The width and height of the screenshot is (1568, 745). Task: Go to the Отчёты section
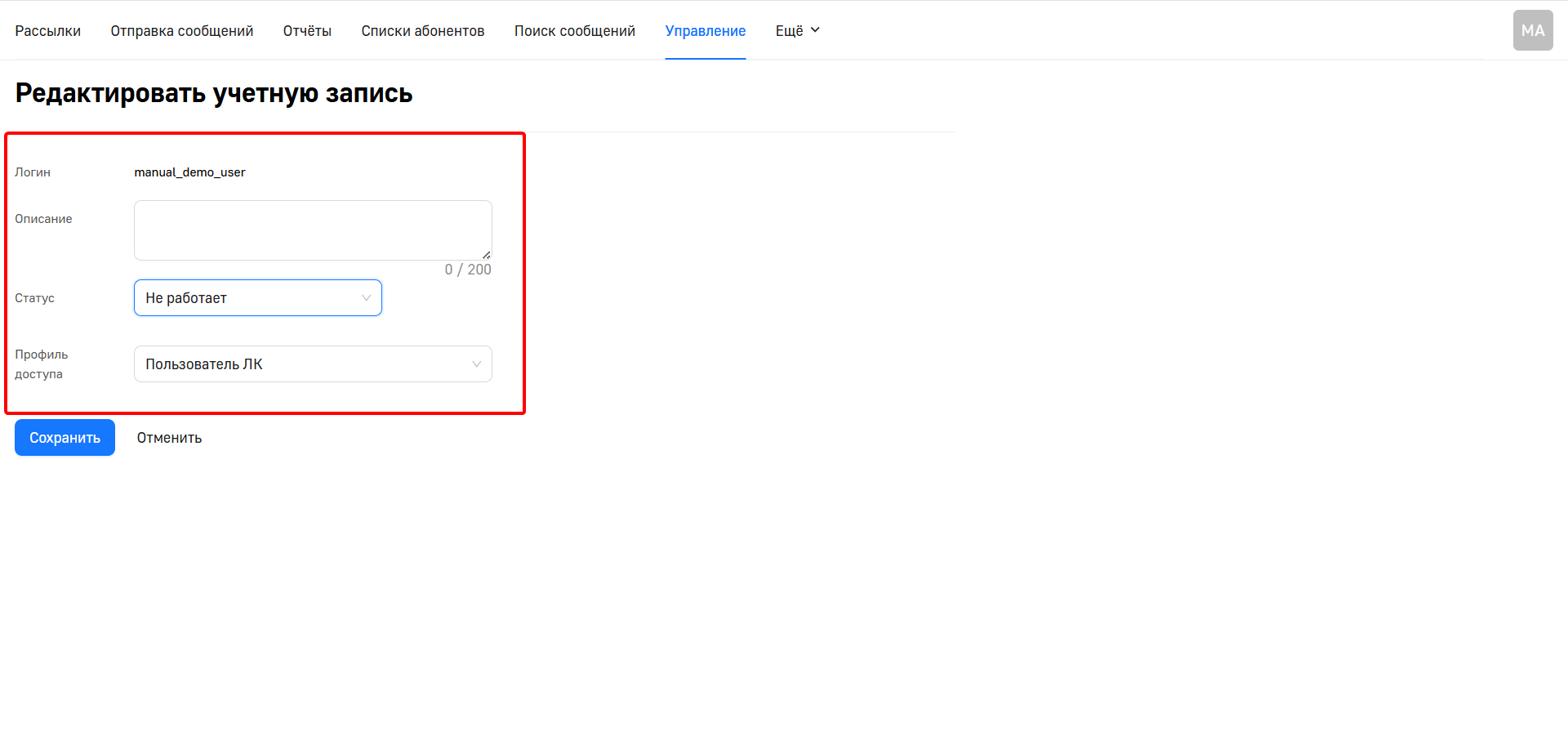[307, 31]
